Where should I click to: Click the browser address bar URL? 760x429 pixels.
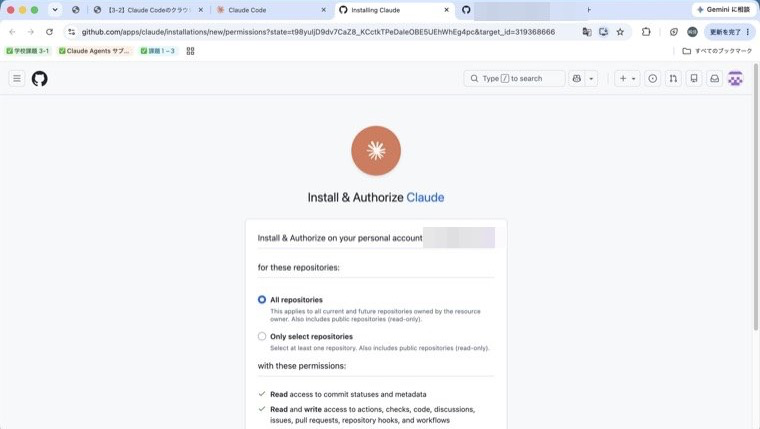coord(318,32)
